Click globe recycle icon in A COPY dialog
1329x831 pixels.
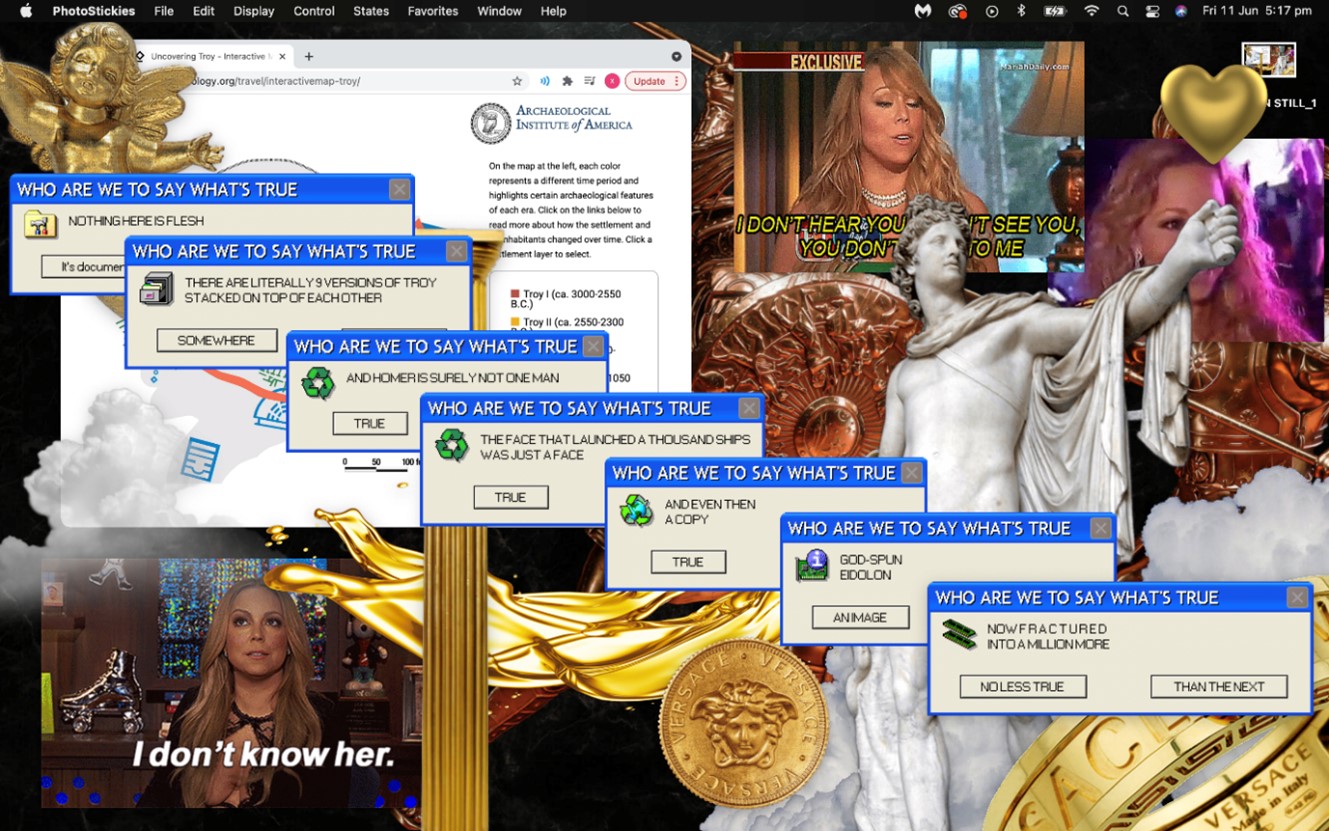pyautogui.click(x=636, y=510)
